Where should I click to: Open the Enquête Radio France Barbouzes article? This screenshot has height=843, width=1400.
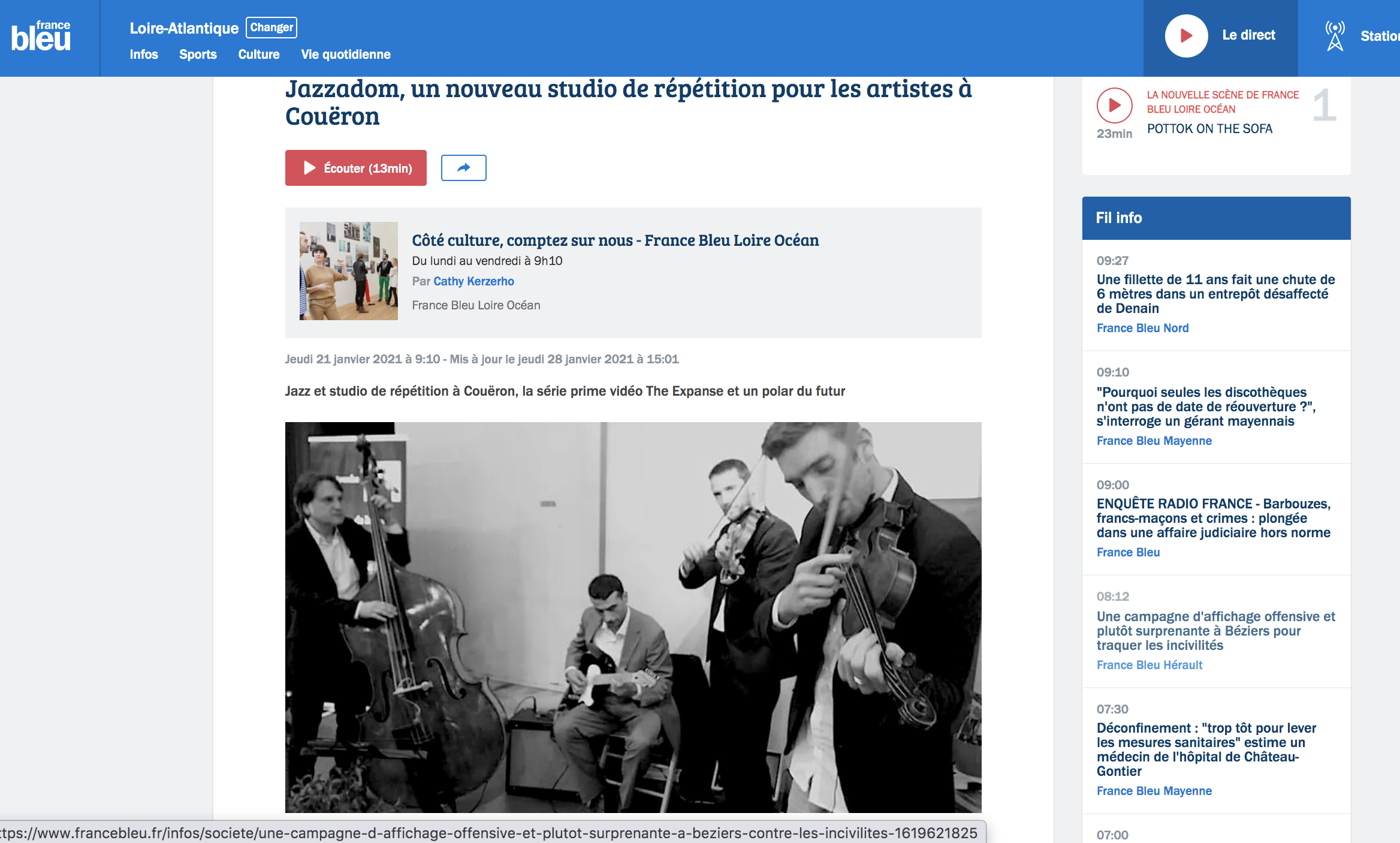tap(1214, 518)
